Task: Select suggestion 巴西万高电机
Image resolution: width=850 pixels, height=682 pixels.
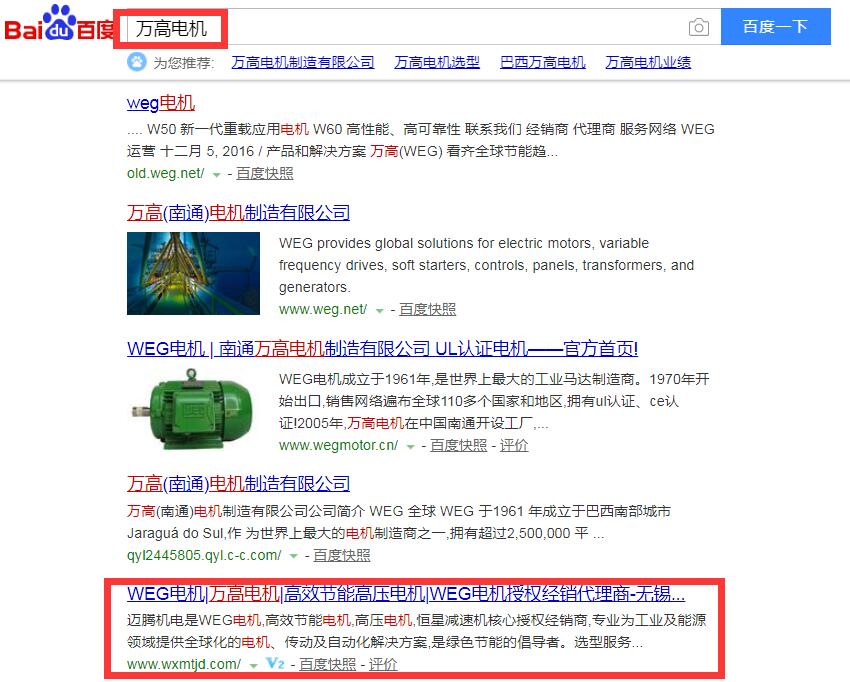Action: tap(543, 62)
